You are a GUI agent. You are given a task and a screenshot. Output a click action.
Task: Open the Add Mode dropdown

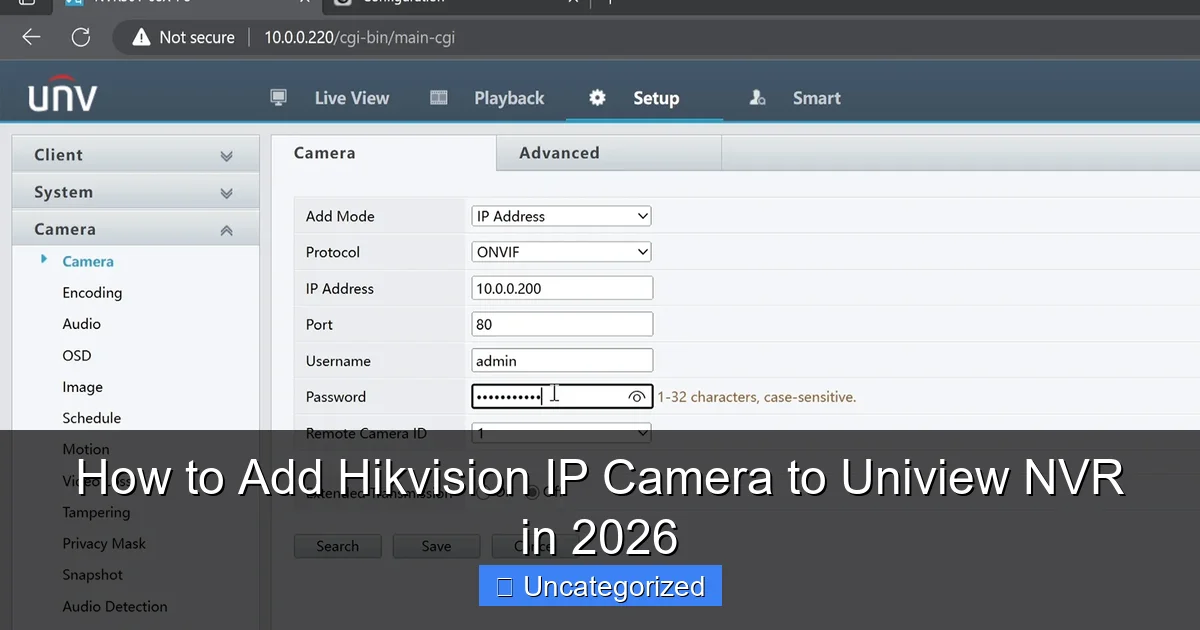tap(560, 216)
